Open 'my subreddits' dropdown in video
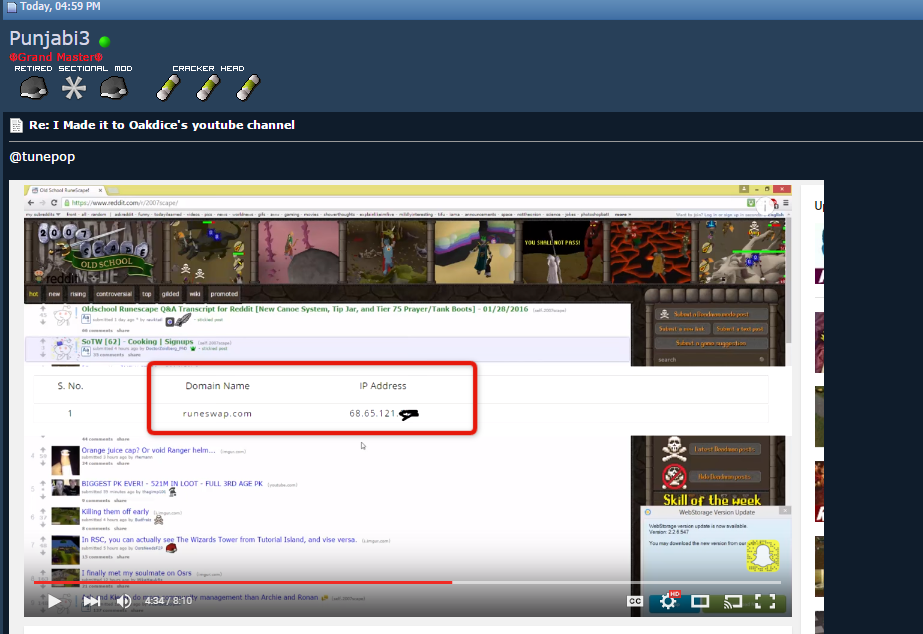This screenshot has width=923, height=634. point(42,215)
